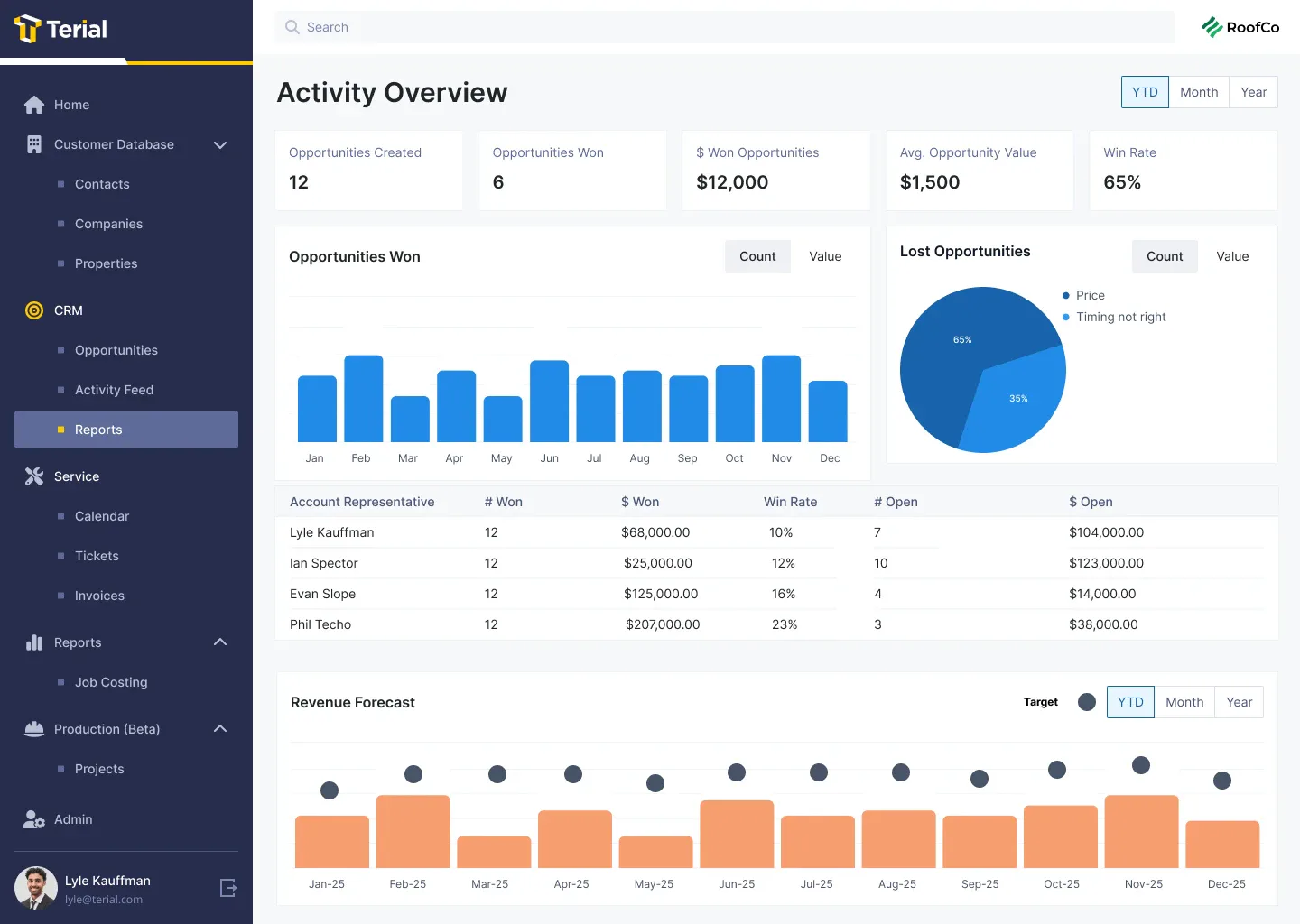The height and width of the screenshot is (924, 1300).
Task: Click the Price legend color dot
Action: [1066, 295]
